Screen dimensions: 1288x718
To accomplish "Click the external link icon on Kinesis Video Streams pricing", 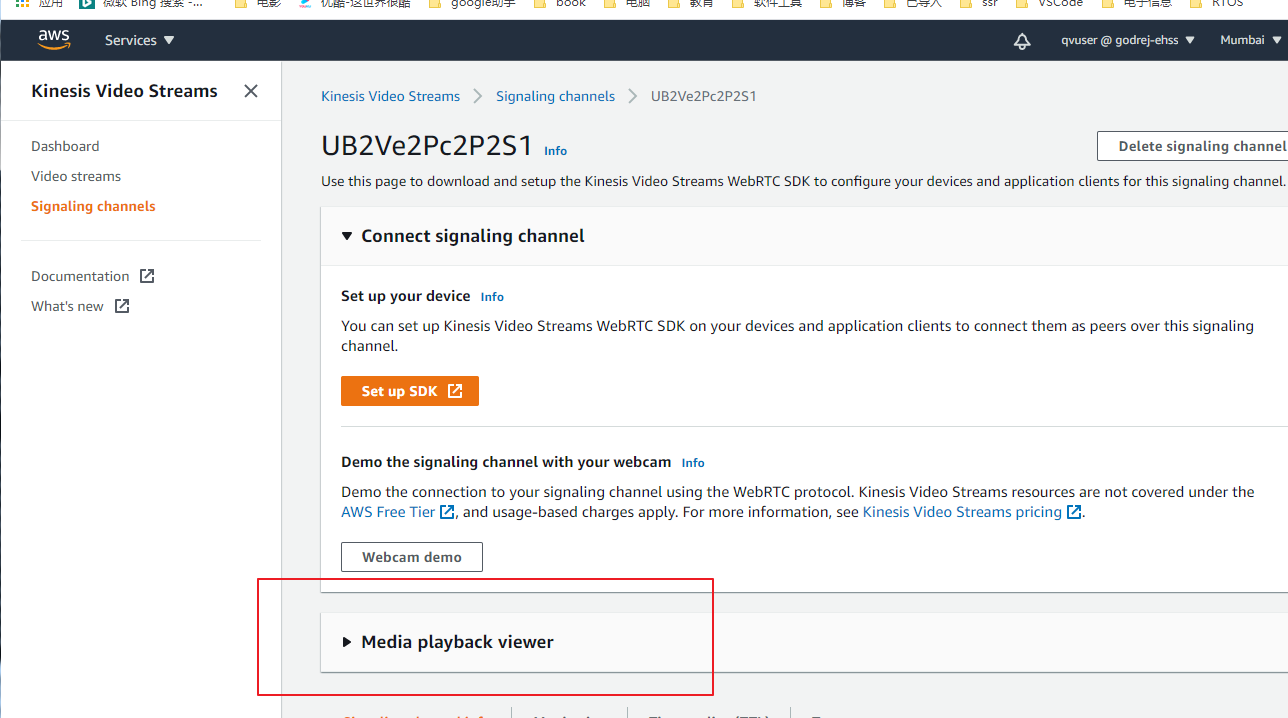I will pyautogui.click(x=1074, y=511).
